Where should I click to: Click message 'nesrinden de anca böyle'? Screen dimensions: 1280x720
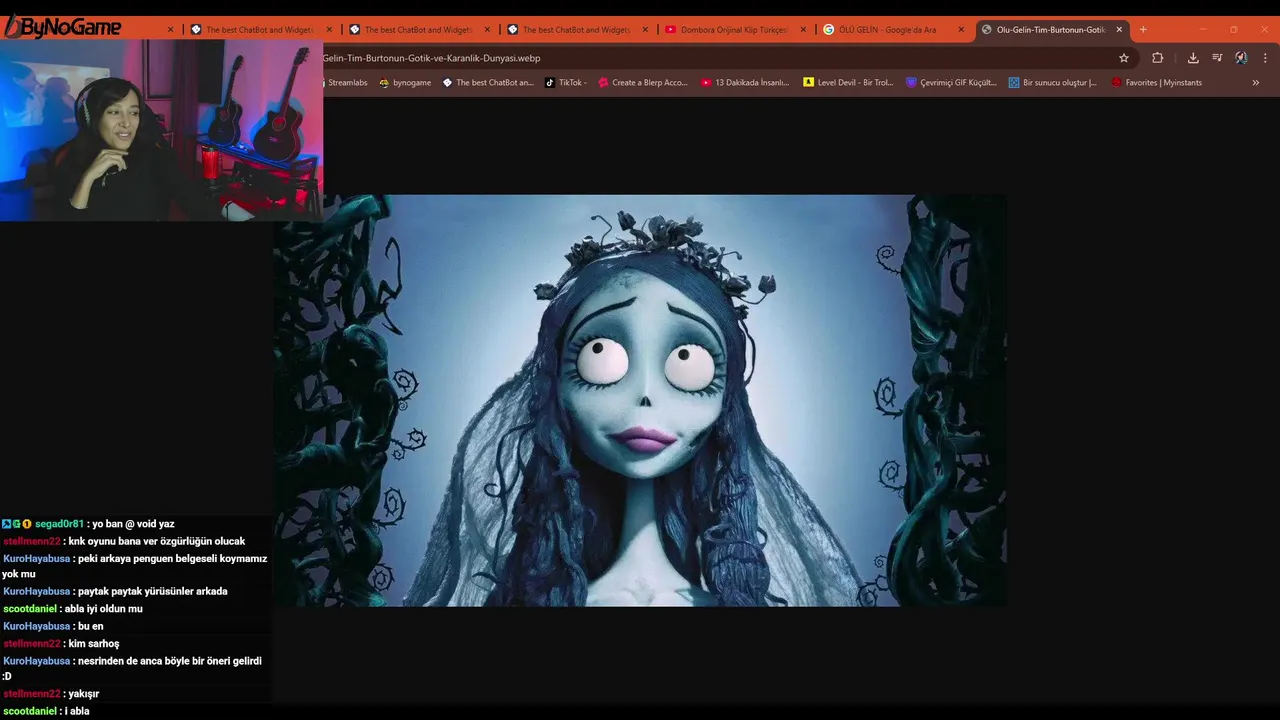132,668
